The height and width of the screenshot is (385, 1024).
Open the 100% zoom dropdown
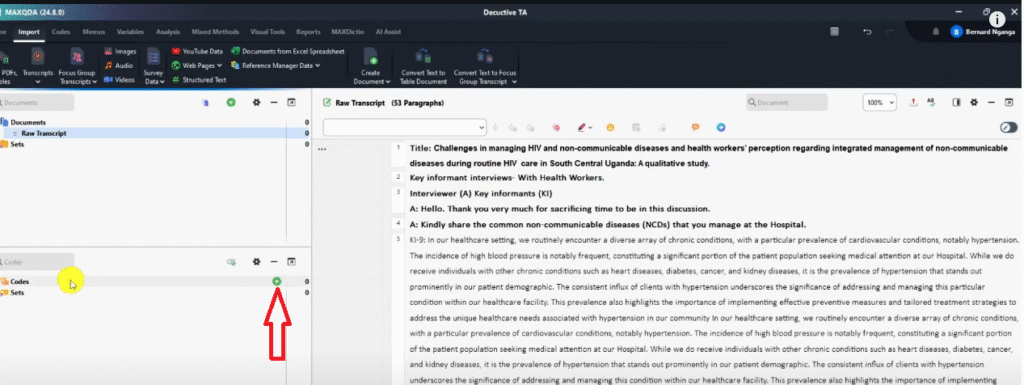[x=880, y=102]
